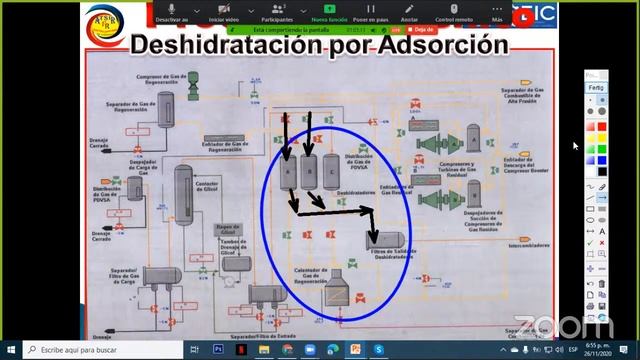
Task: Select the outlined ellipse tool
Action: [590, 220]
